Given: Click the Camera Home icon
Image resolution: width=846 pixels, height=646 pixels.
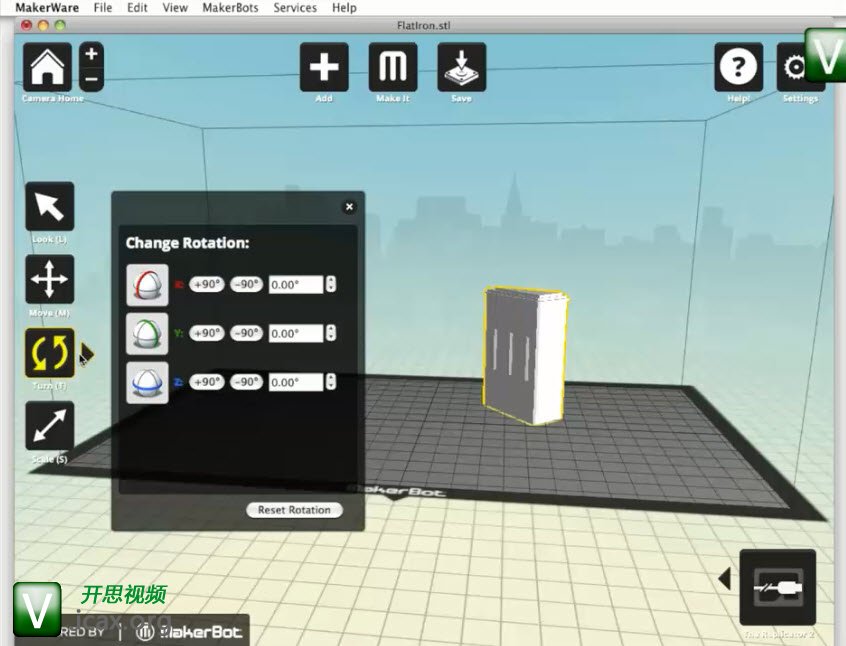Looking at the screenshot, I should click(48, 67).
